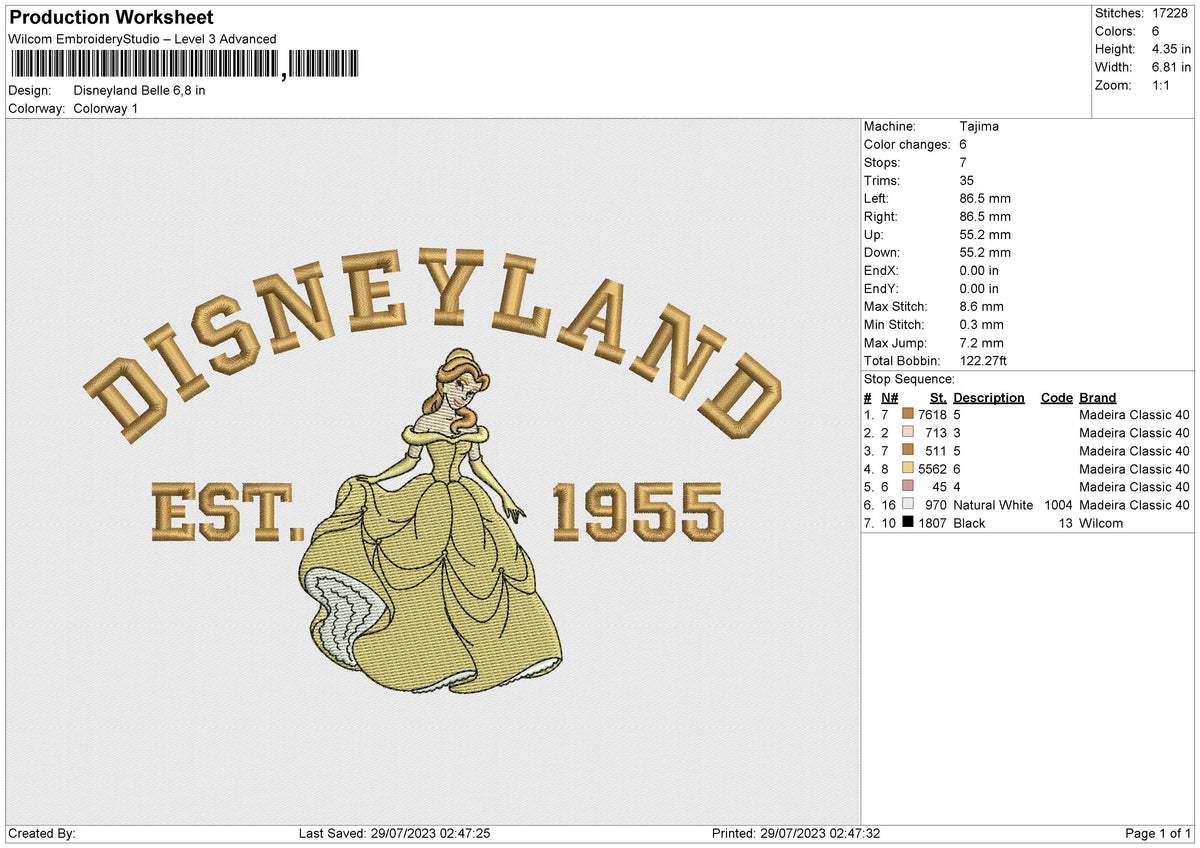Image resolution: width=1200 pixels, height=848 pixels.
Task: Click the 'Code' column header
Action: [1056, 397]
